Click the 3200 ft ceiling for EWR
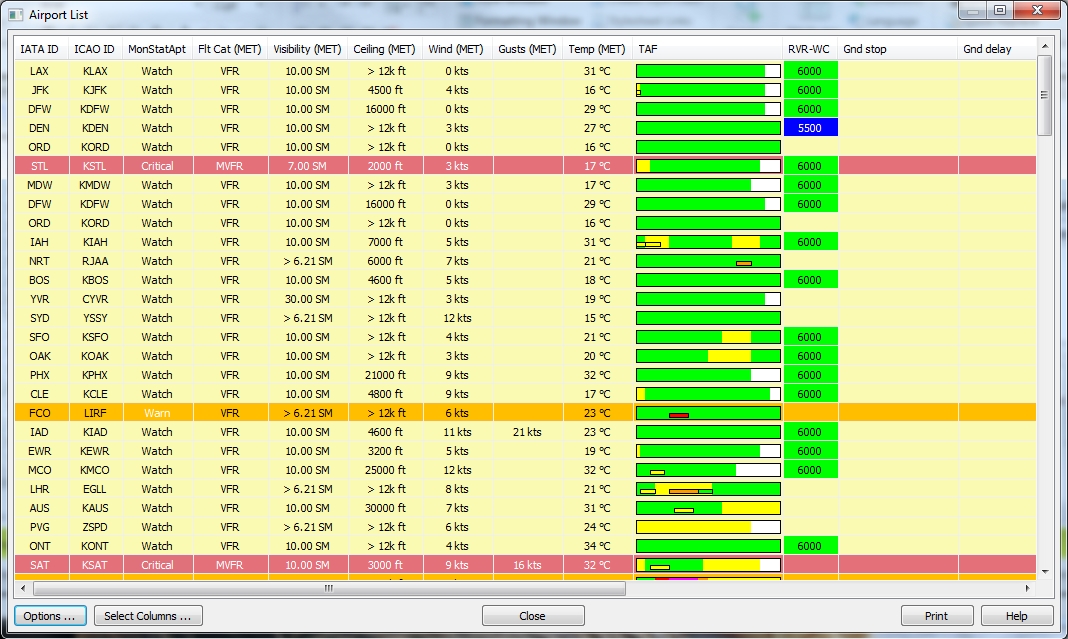1068x639 pixels. tap(385, 451)
